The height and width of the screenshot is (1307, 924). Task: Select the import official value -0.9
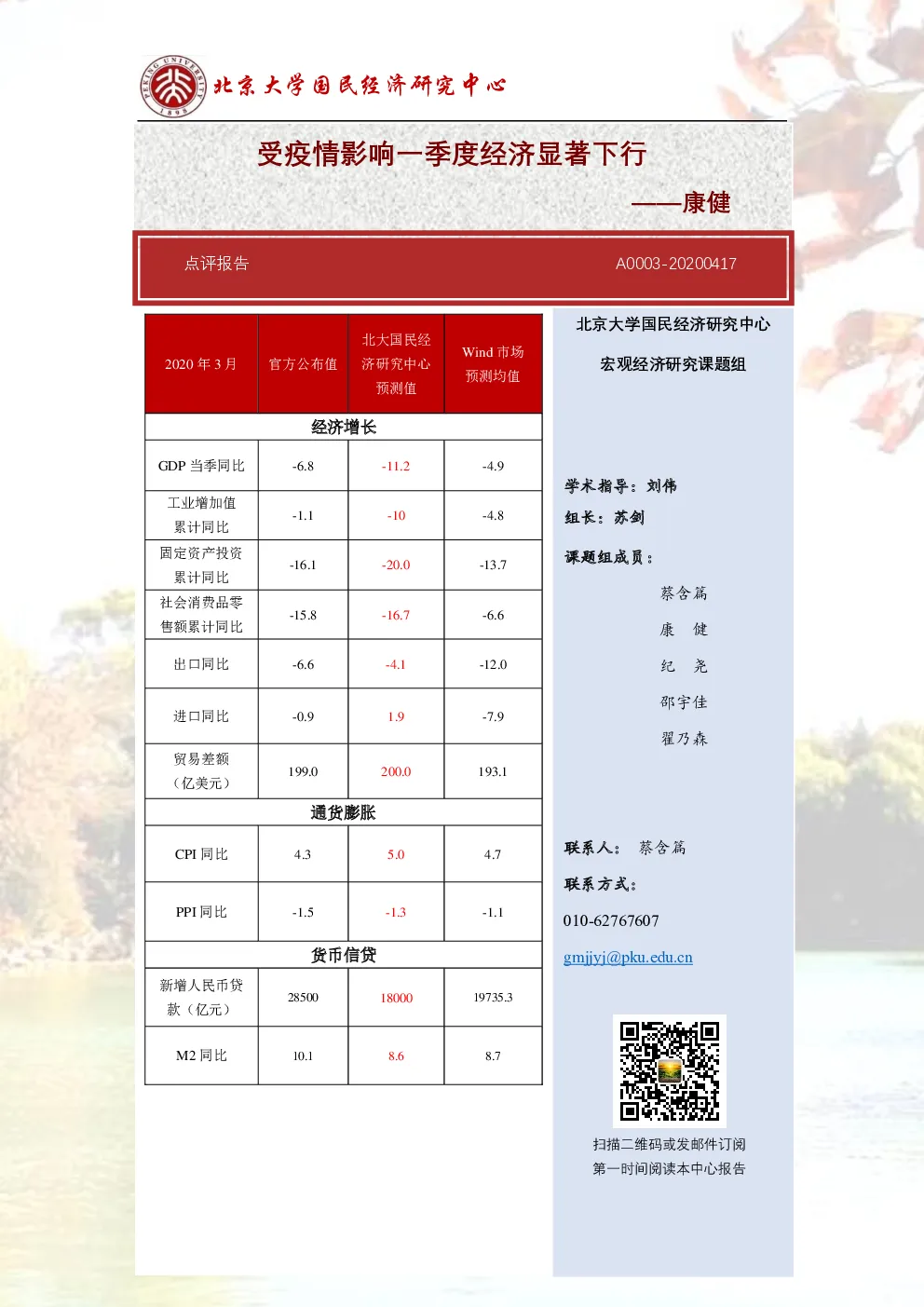303,716
